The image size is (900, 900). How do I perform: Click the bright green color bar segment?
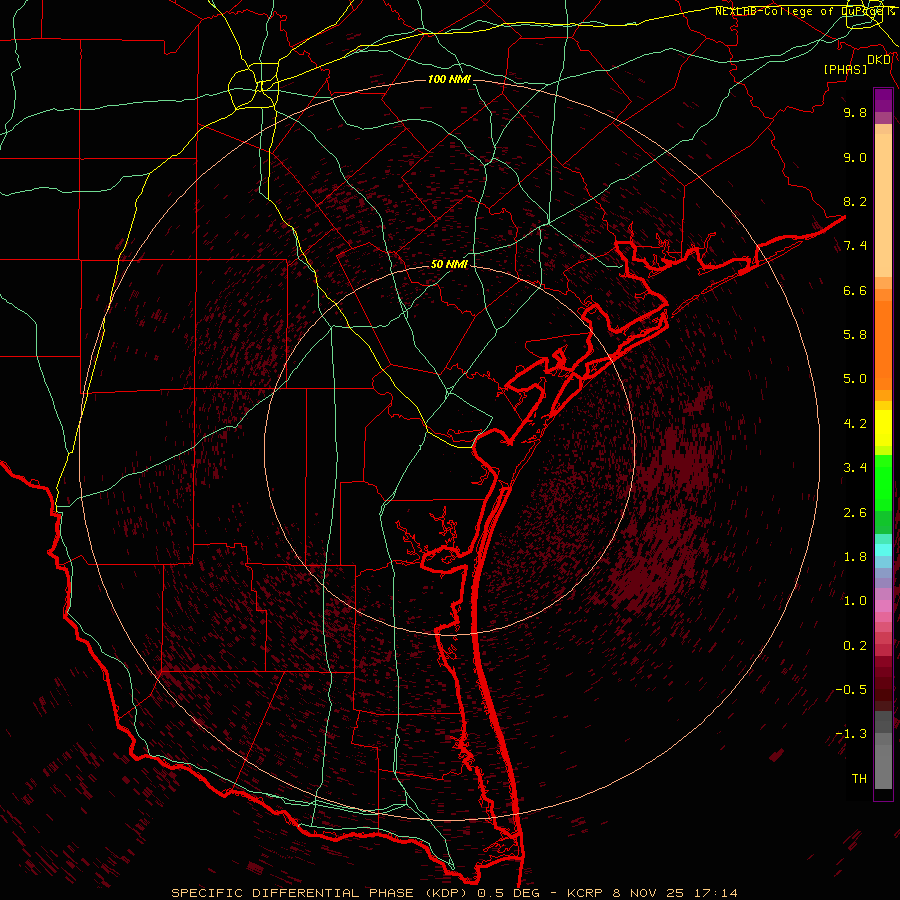(x=883, y=483)
